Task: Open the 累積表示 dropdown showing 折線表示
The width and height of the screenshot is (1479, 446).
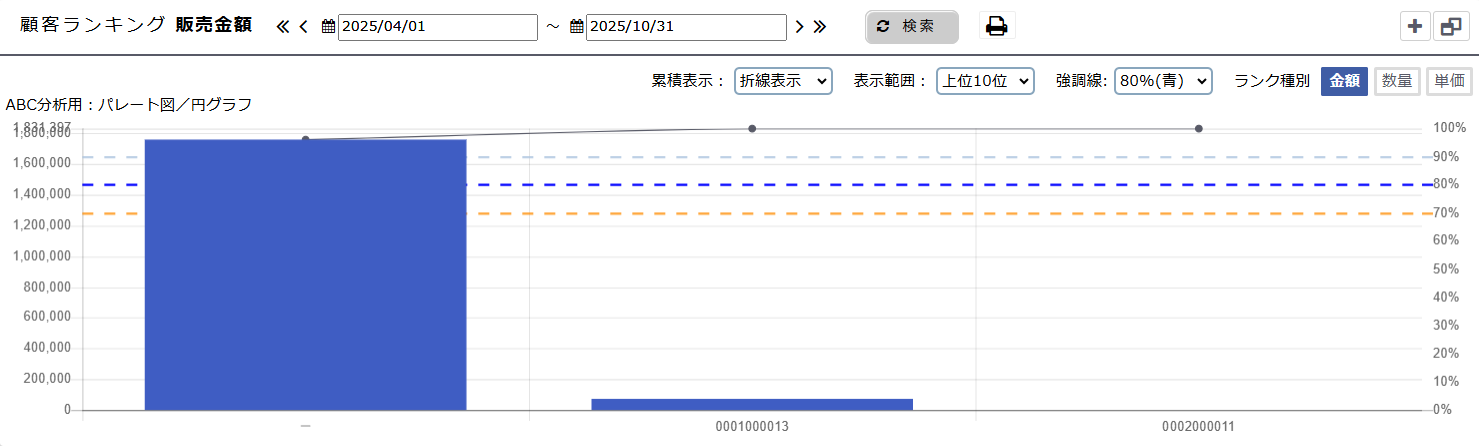Action: [783, 82]
